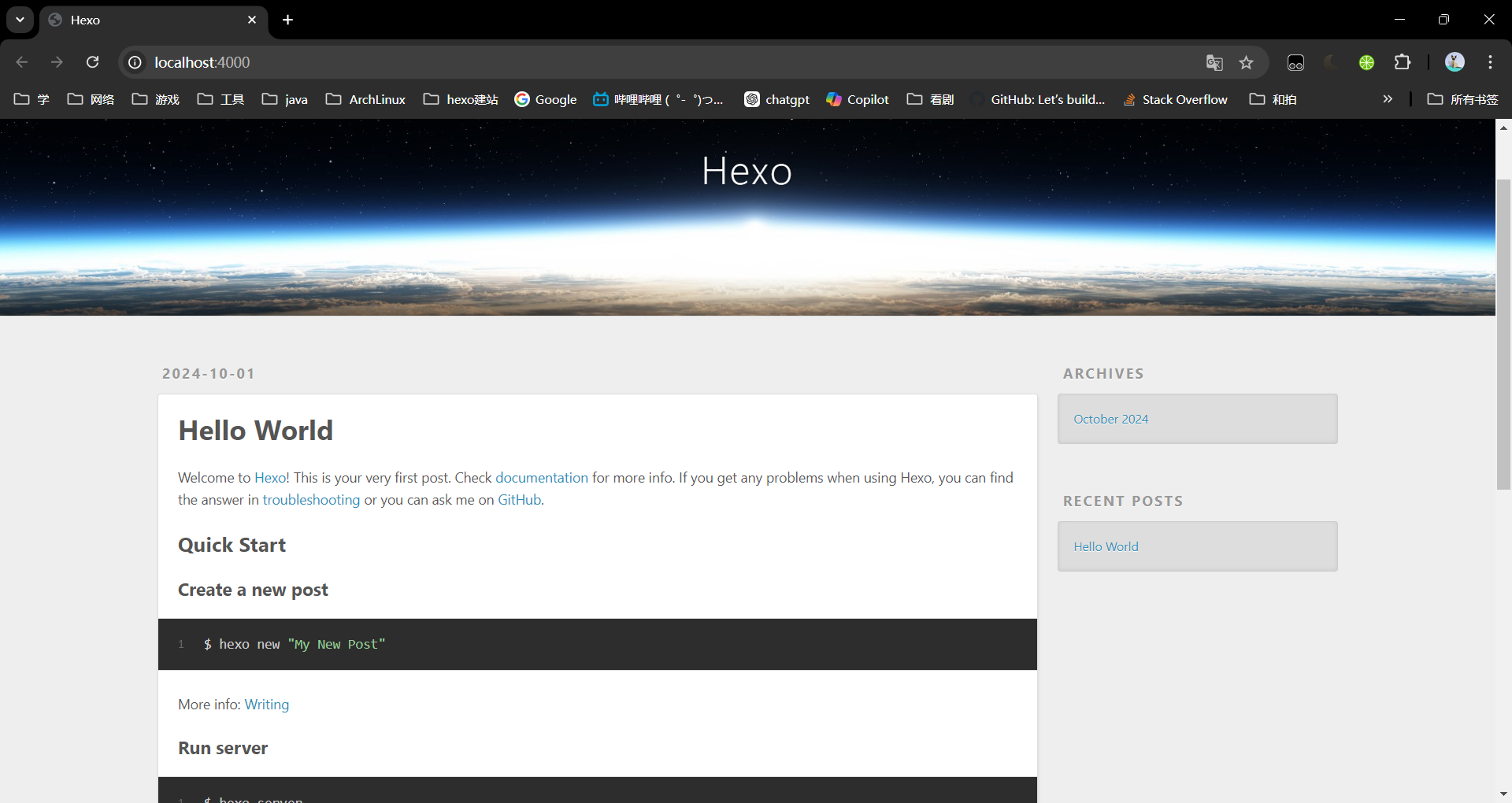Open the green circle extension icon

point(1366,62)
